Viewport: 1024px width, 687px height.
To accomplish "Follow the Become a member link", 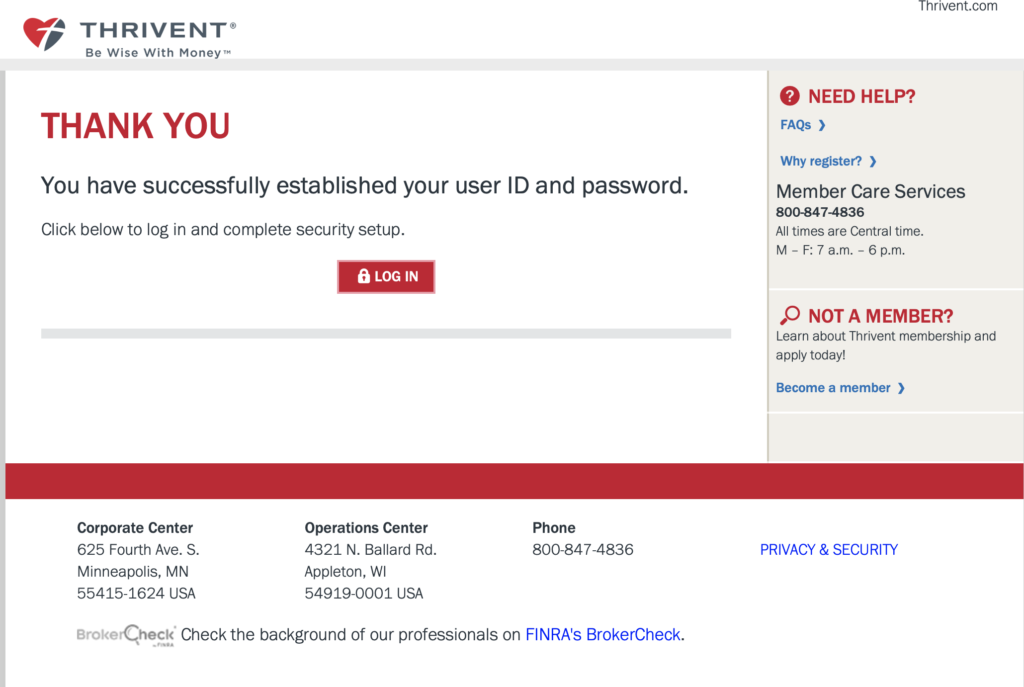I will coord(833,388).
